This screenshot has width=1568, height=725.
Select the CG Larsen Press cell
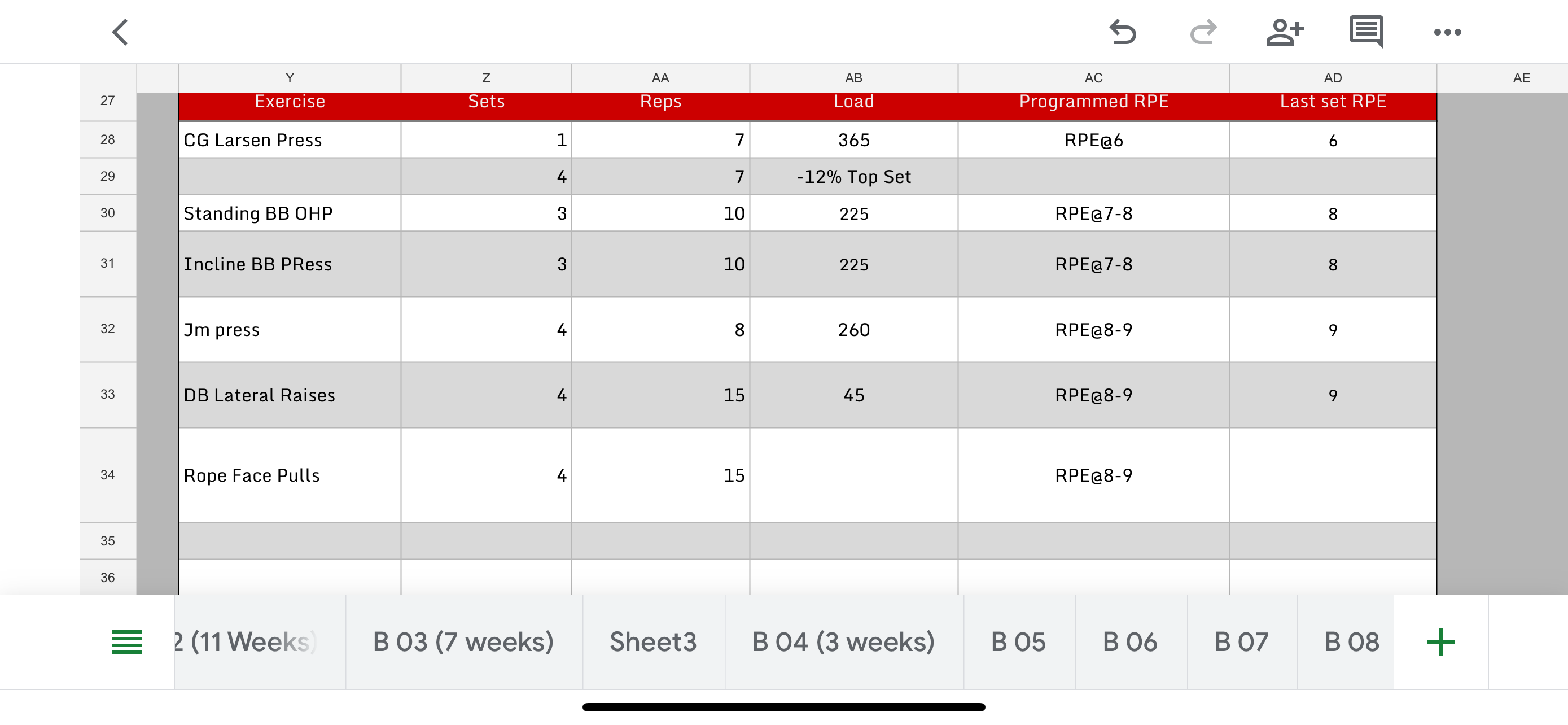tap(290, 140)
